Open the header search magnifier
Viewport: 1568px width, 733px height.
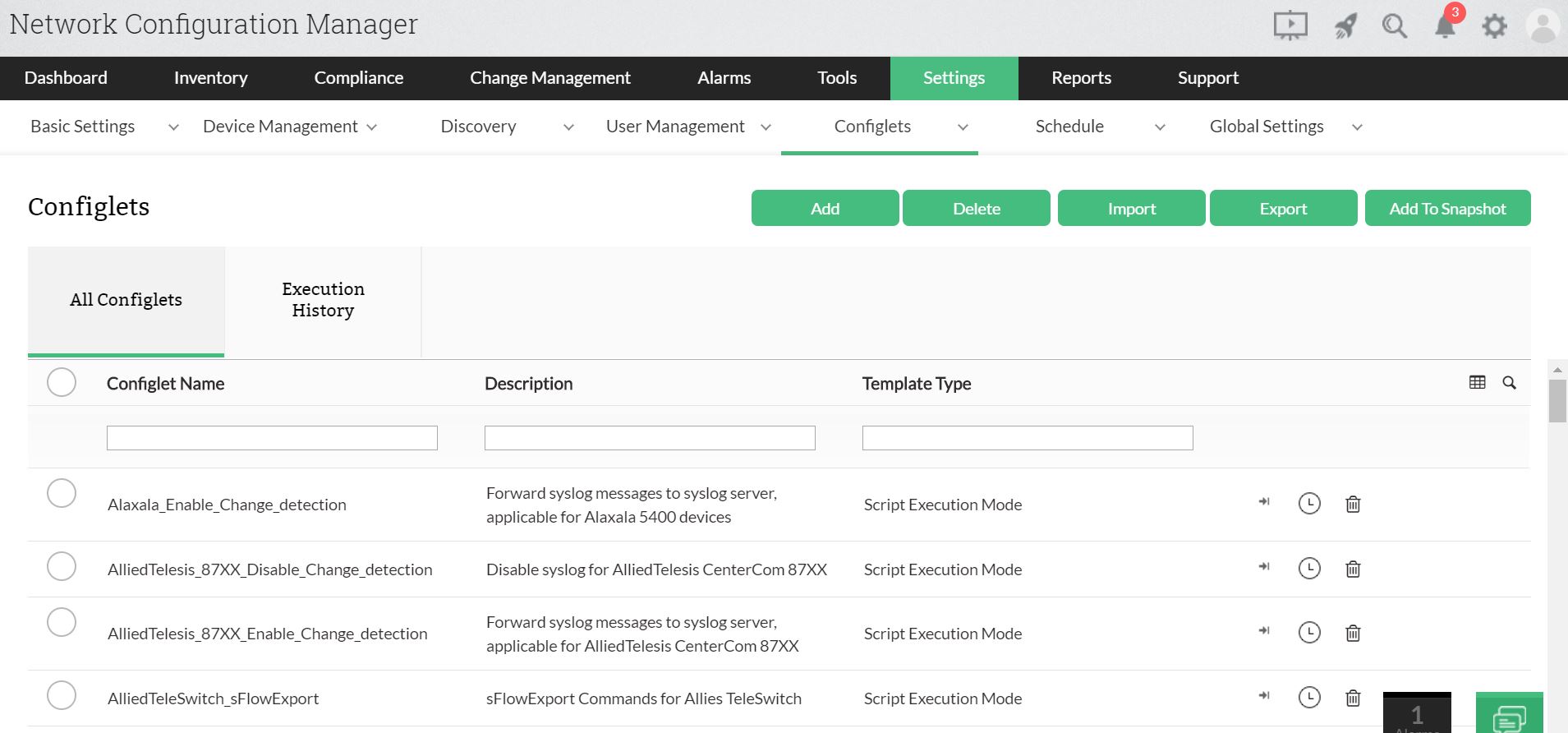pos(1394,26)
